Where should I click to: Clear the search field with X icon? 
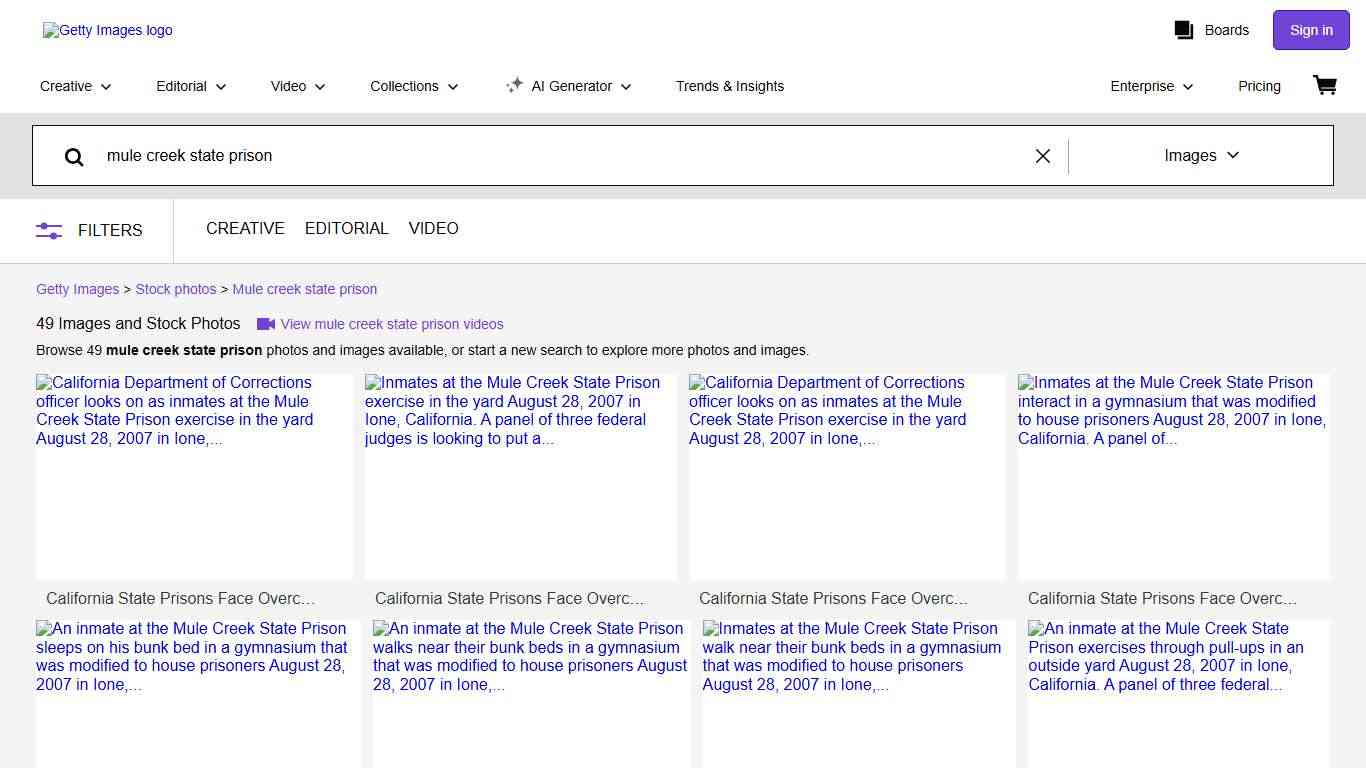click(1042, 156)
